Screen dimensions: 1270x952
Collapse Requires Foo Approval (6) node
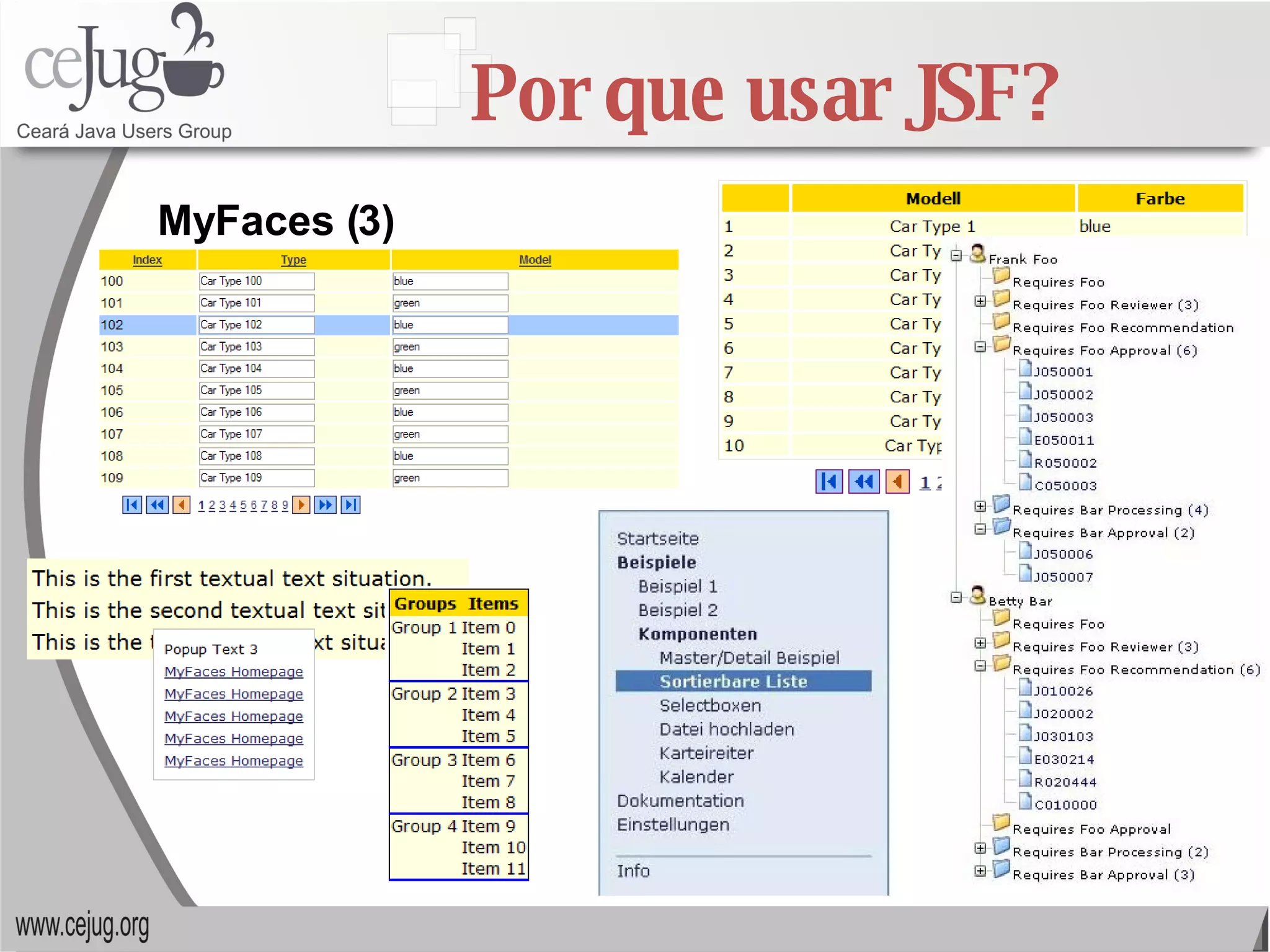pos(980,347)
